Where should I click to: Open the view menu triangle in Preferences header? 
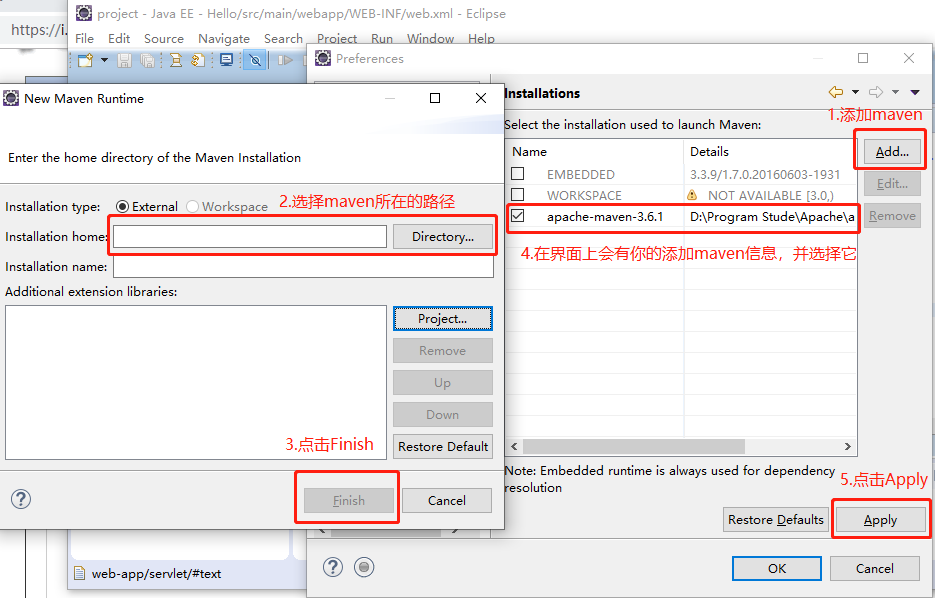[x=915, y=92]
